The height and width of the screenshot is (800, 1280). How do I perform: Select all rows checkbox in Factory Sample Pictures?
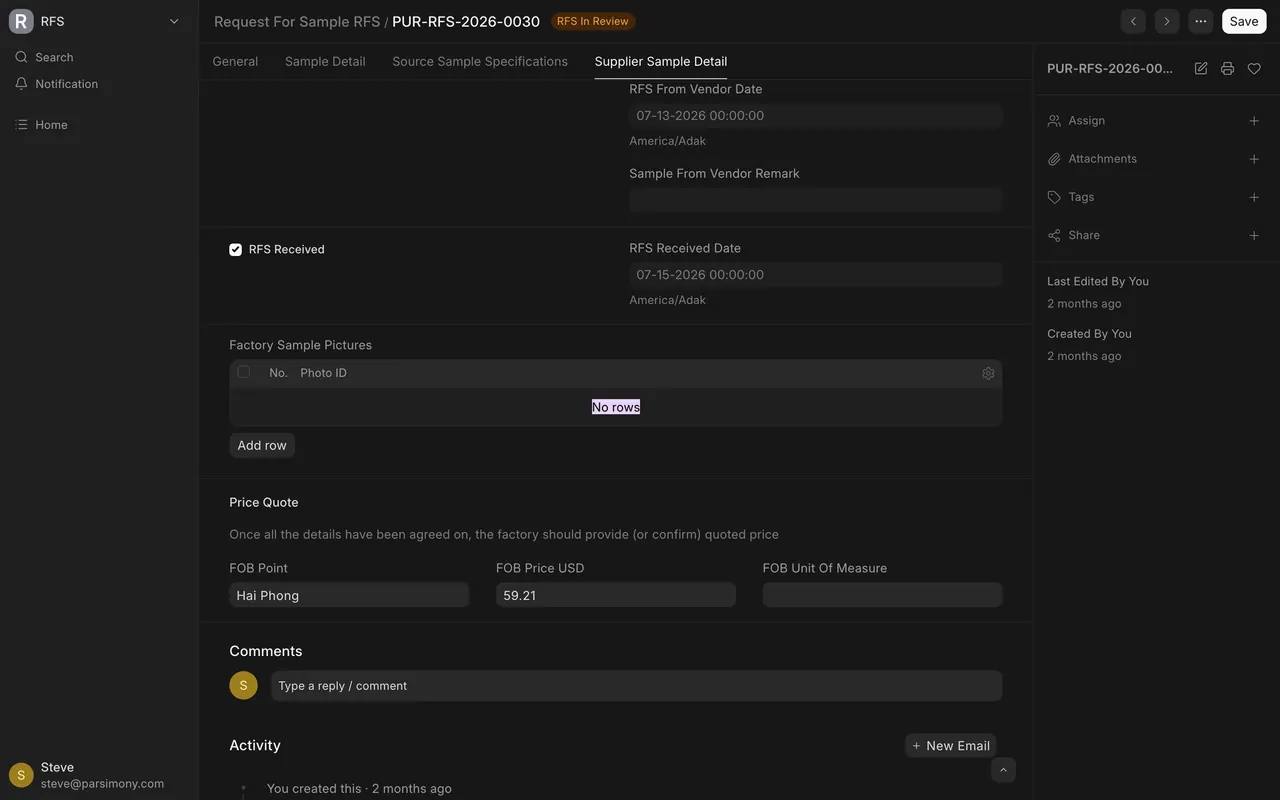pos(244,372)
